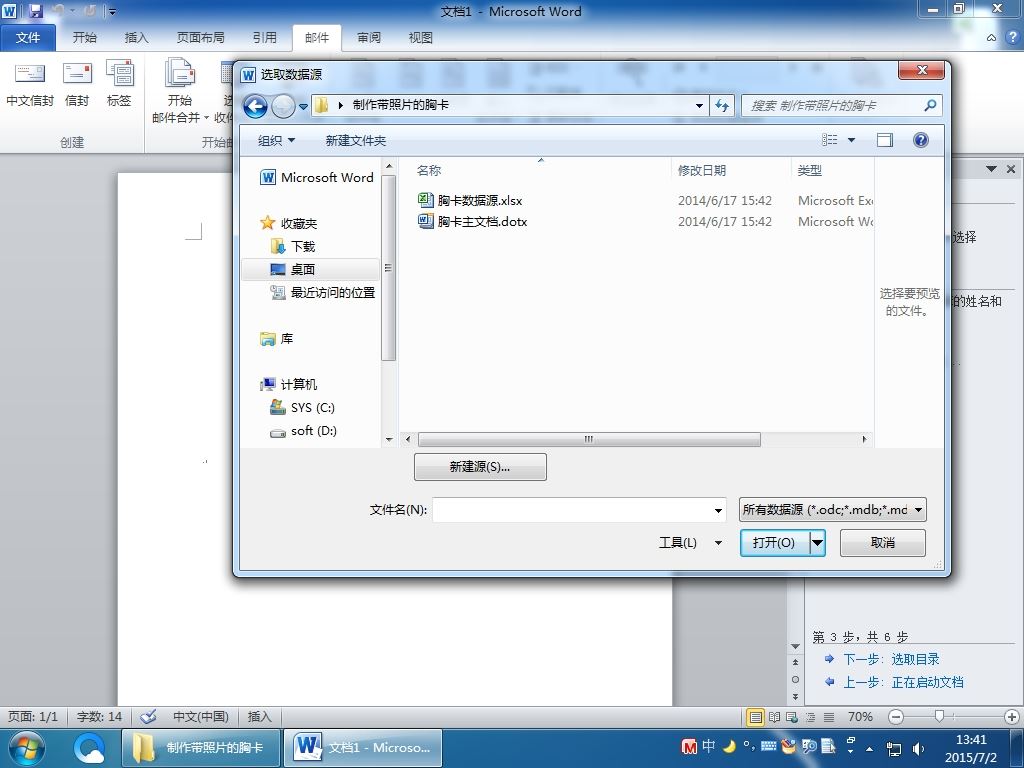
Task: Go back using the dialog's Back arrow
Action: click(255, 106)
